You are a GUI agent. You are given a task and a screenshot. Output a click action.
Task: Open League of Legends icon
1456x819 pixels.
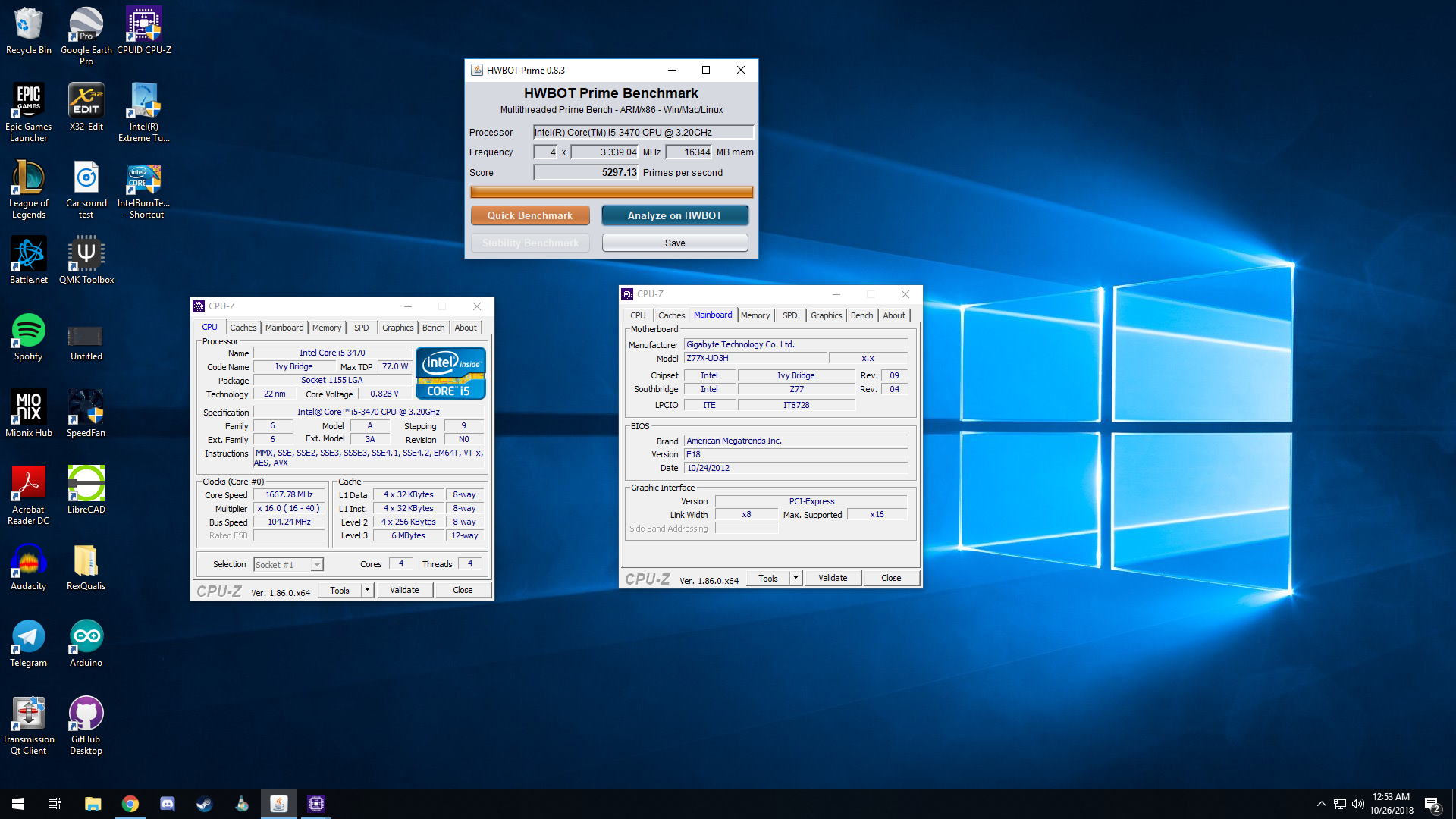[28, 189]
